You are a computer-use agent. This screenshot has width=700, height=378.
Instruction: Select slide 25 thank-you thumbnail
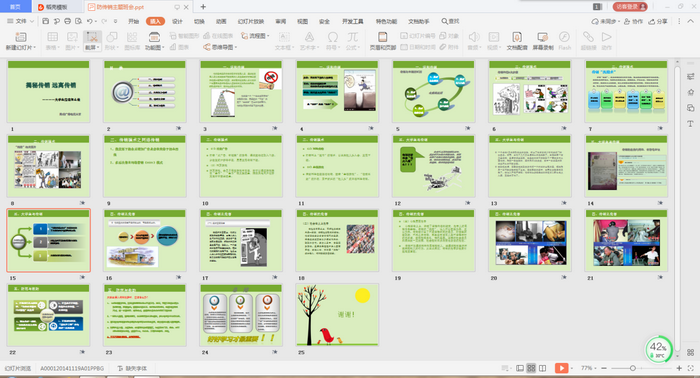pyautogui.click(x=337, y=315)
